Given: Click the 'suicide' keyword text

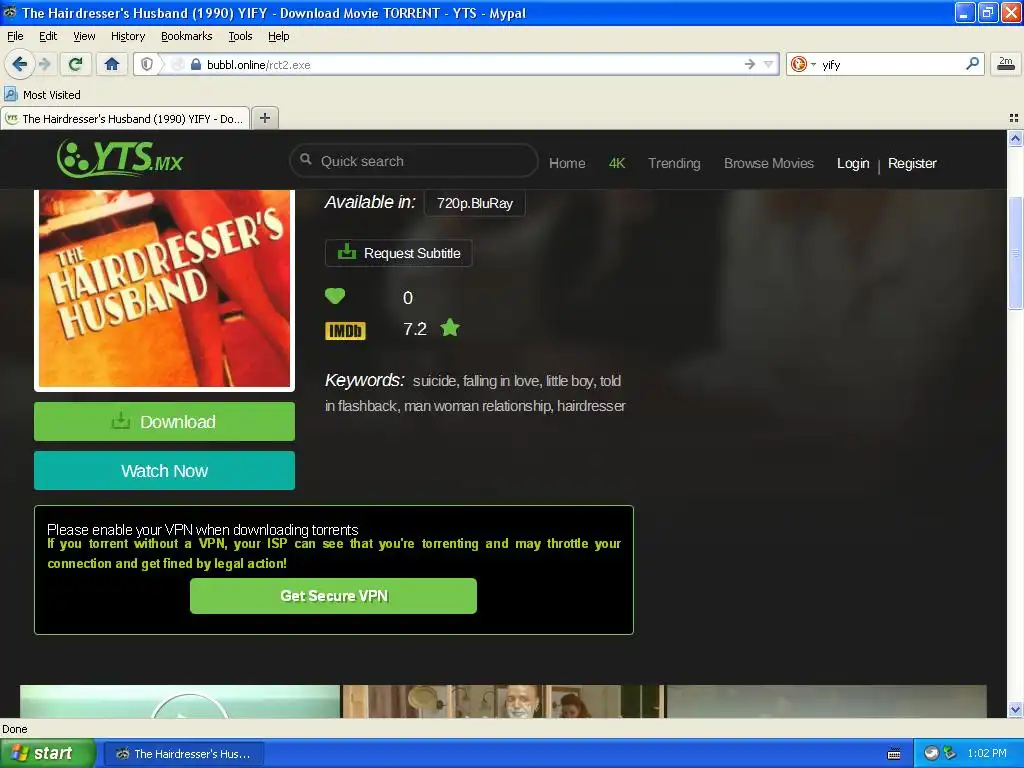Looking at the screenshot, I should click(435, 381).
